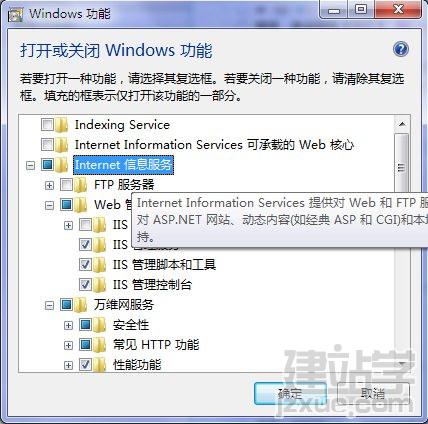Image resolution: width=428 pixels, height=424 pixels.
Task: Click the Windows 功能 title bar icon
Action: tap(15, 15)
